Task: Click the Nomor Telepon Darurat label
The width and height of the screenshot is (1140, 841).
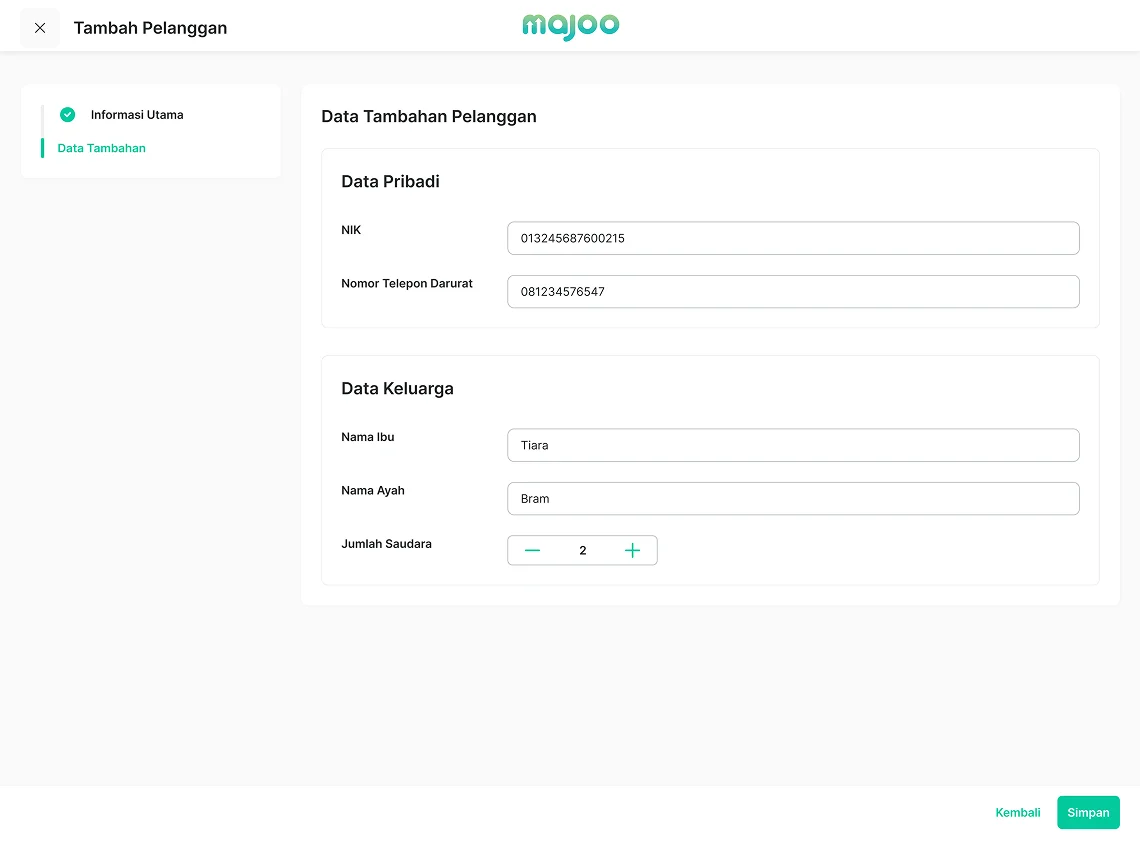Action: coord(406,284)
